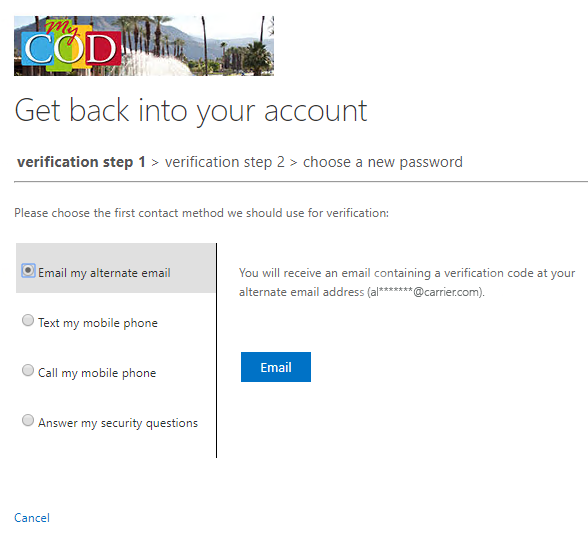Click the Please choose the first contact method text
588x560 pixels.
click(x=201, y=213)
